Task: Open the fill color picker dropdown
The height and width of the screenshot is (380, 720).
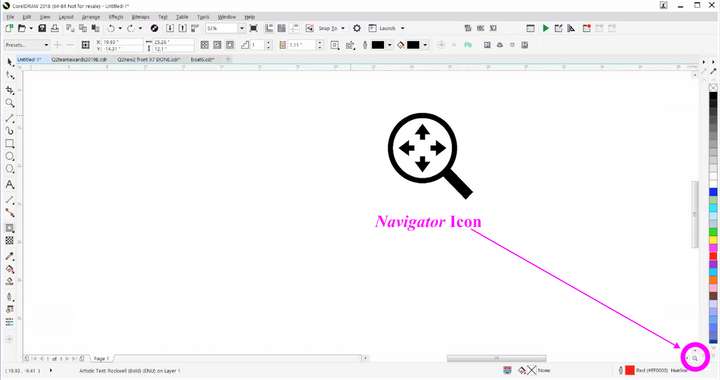Action: (425, 45)
